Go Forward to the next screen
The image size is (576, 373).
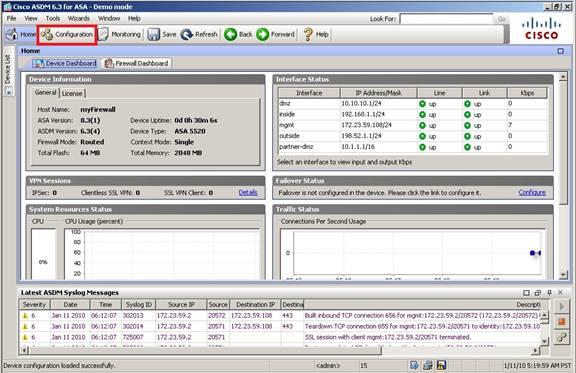[276, 35]
